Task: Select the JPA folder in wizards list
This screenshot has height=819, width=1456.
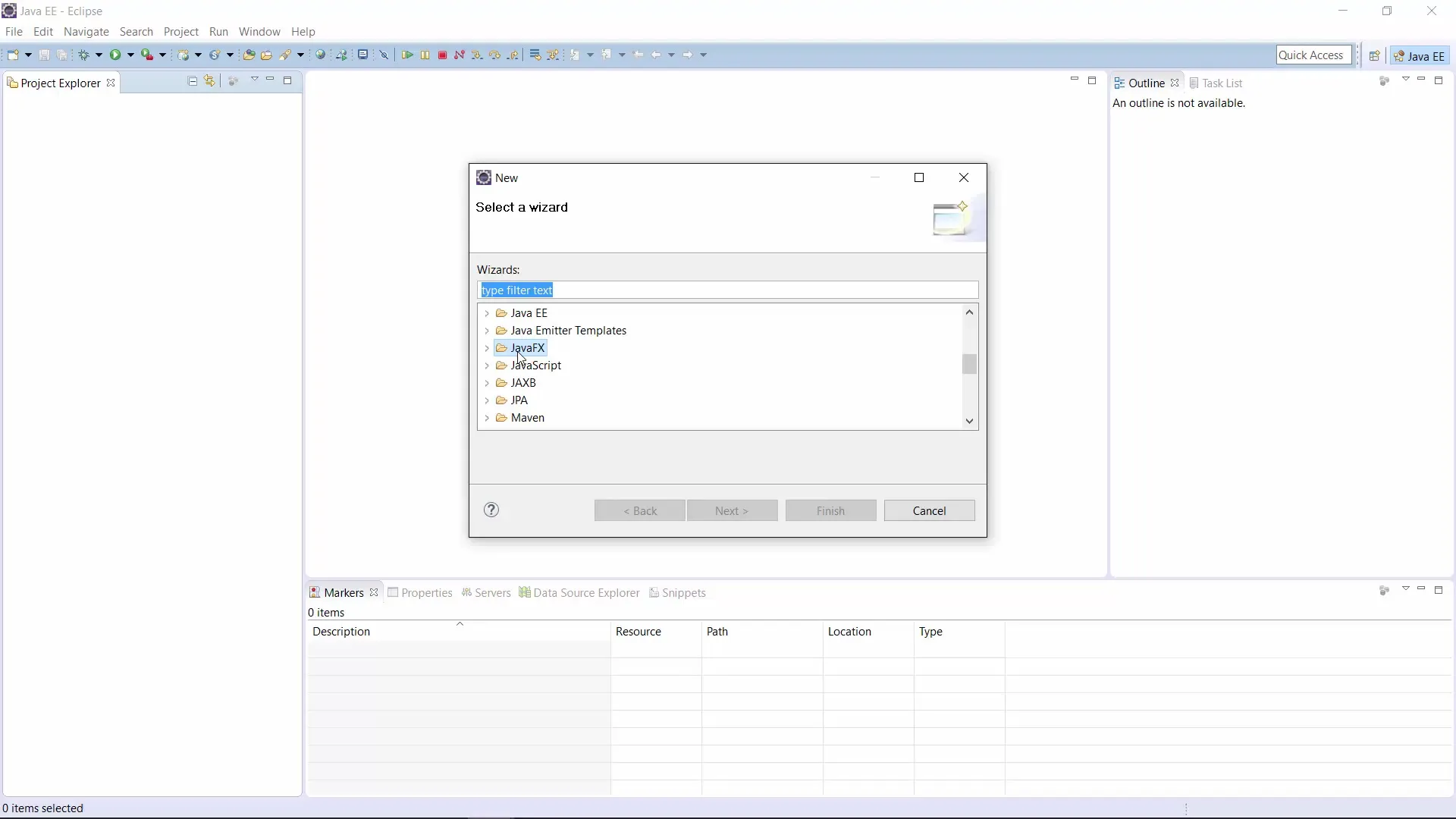Action: tap(512, 400)
